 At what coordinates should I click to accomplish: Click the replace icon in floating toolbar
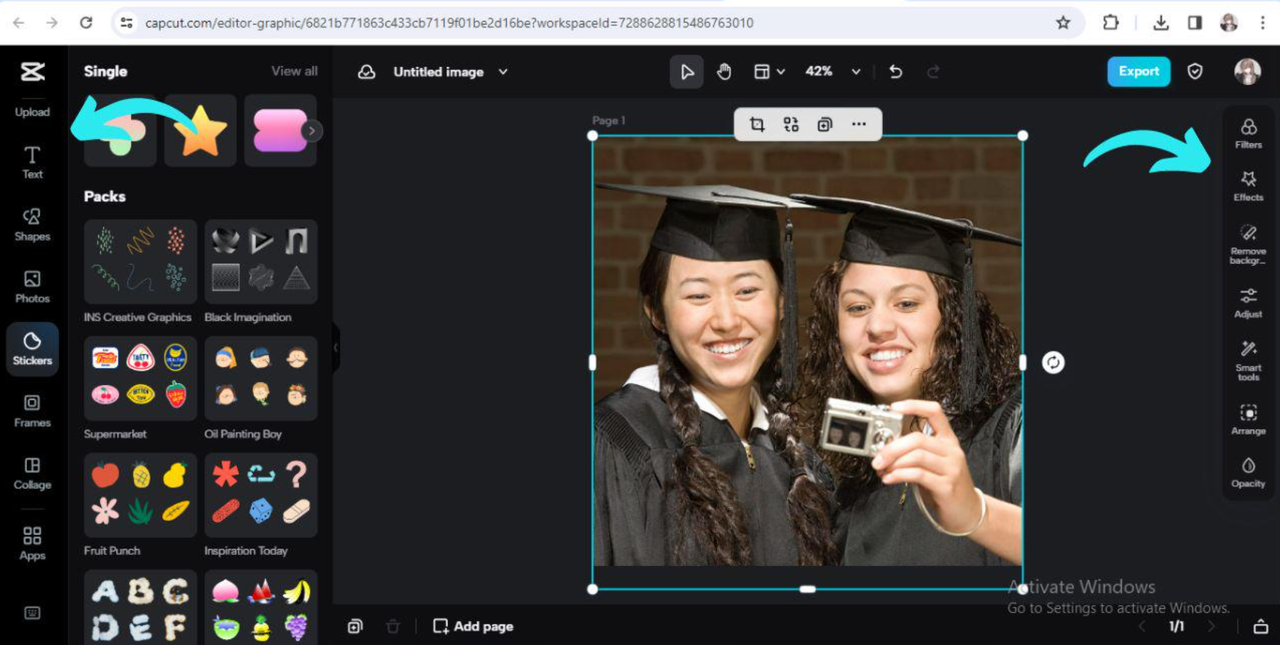point(791,124)
